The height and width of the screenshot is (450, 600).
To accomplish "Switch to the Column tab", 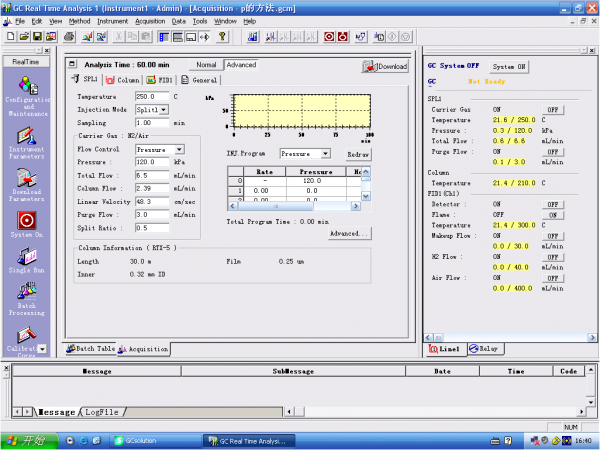I will [x=123, y=80].
